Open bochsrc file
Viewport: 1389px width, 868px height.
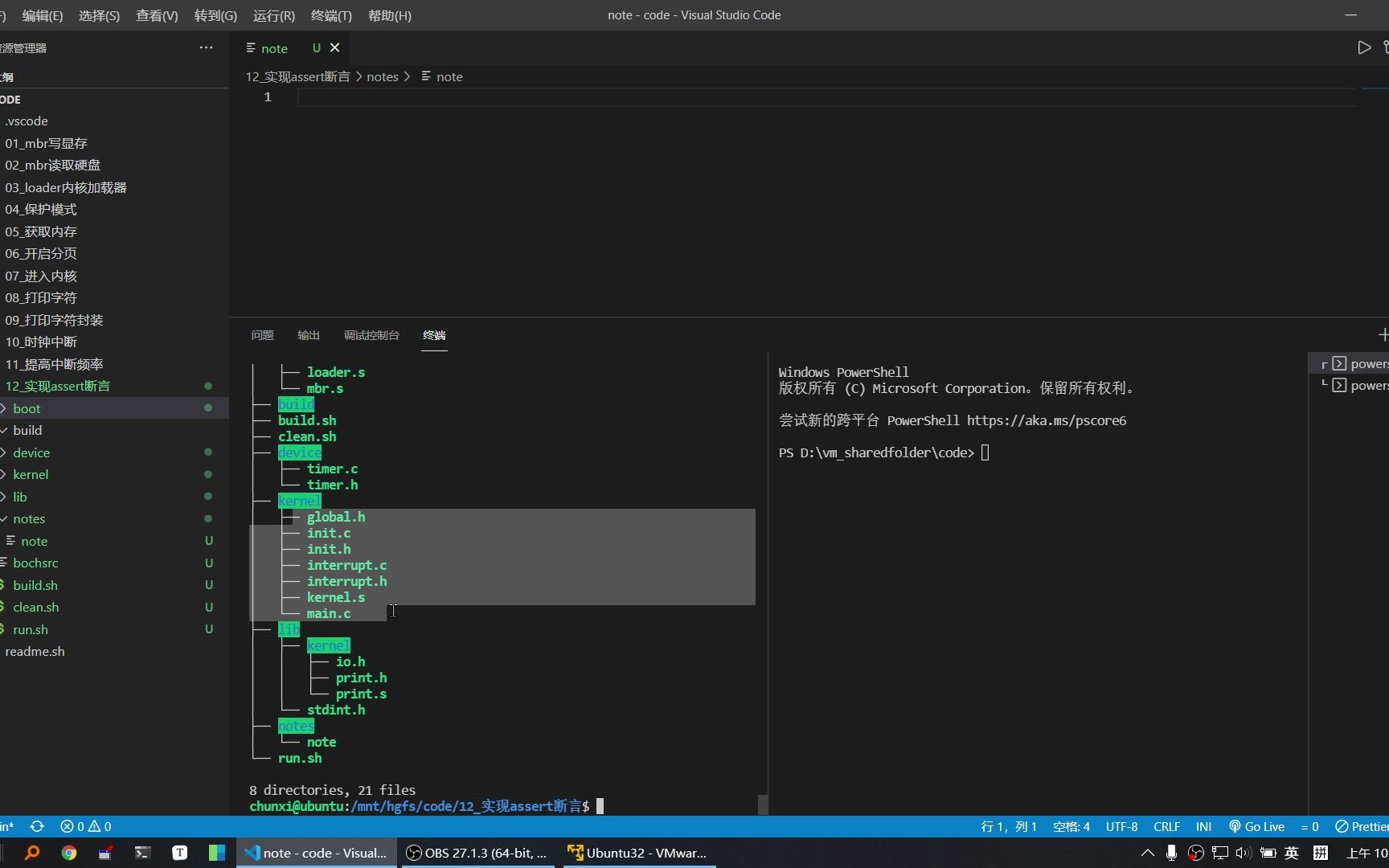coord(114,563)
